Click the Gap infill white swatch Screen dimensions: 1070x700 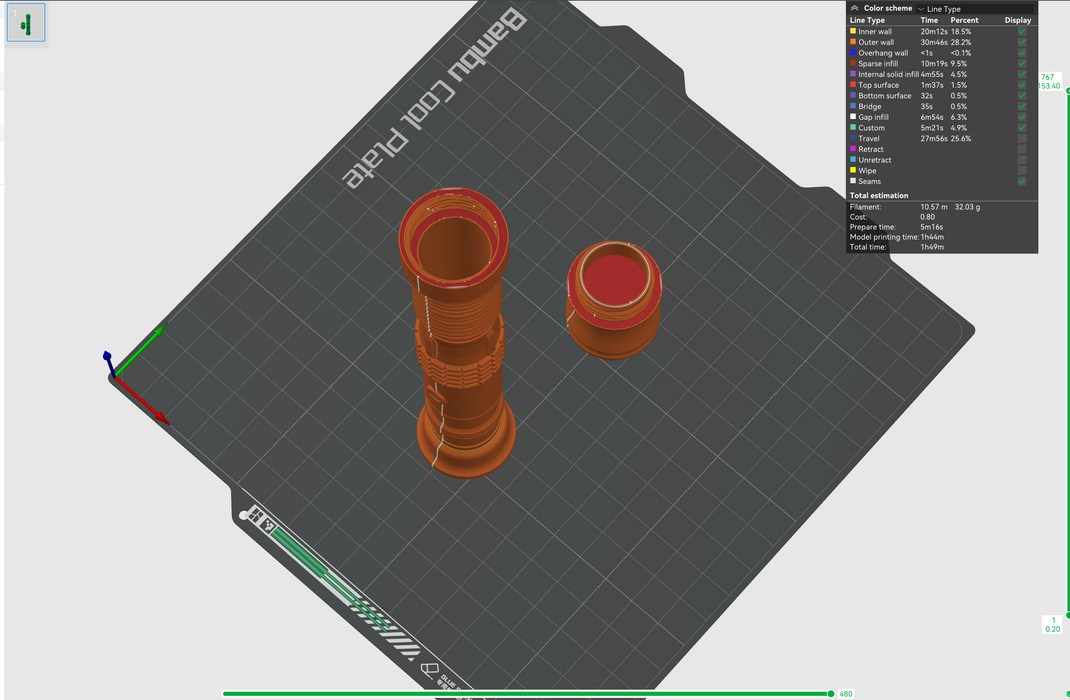tap(853, 117)
